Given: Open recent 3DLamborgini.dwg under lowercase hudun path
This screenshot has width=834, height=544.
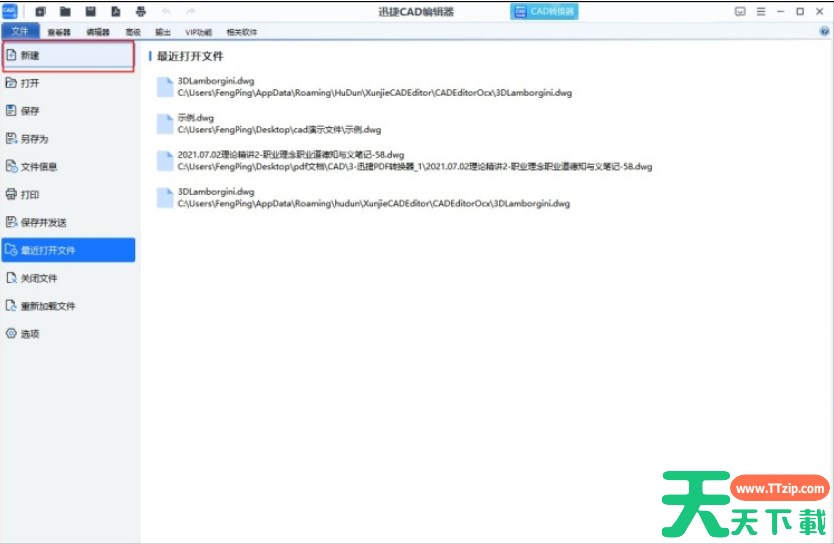Looking at the screenshot, I should [x=363, y=197].
